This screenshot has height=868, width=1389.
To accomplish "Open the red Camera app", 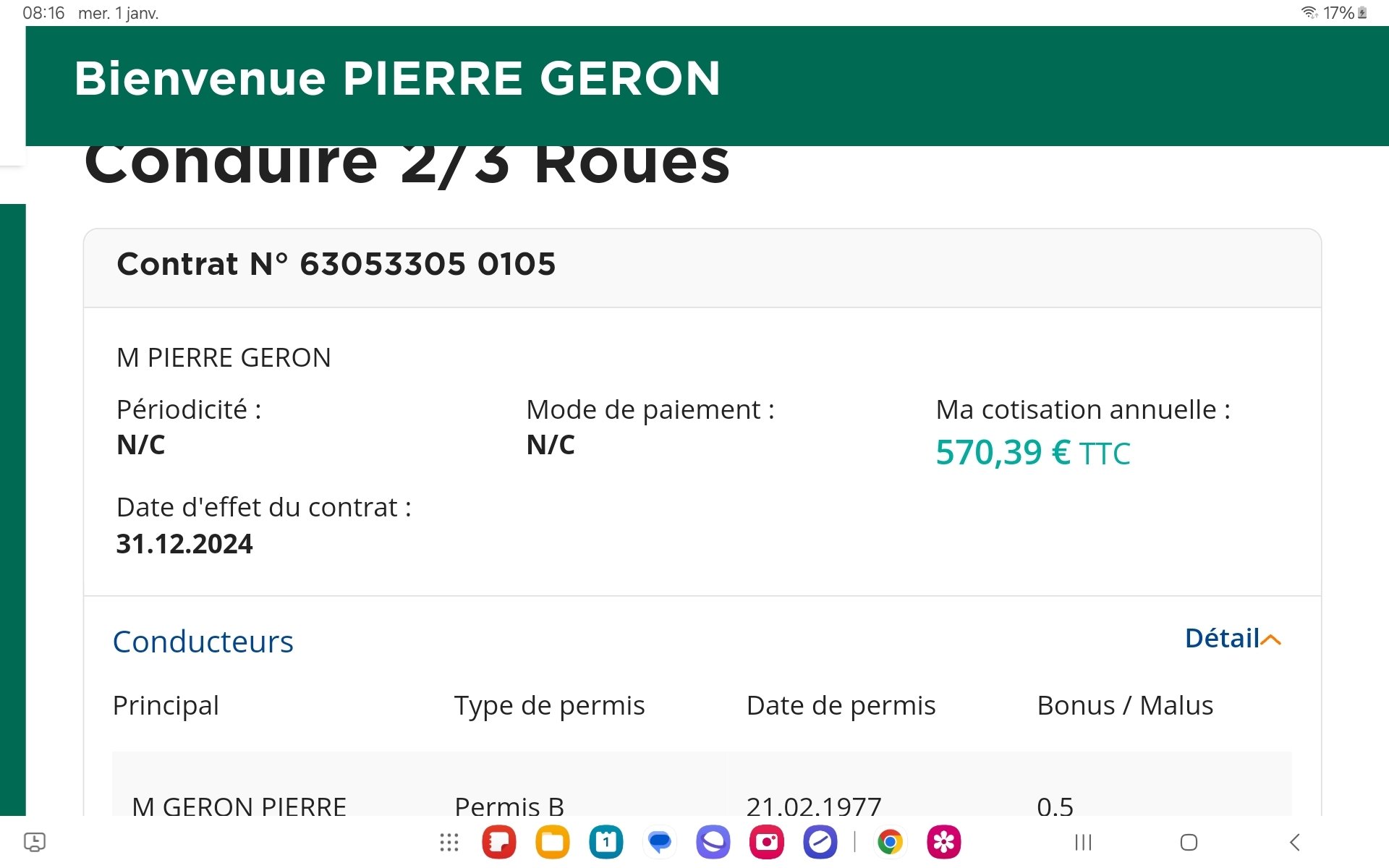I will coord(767,842).
